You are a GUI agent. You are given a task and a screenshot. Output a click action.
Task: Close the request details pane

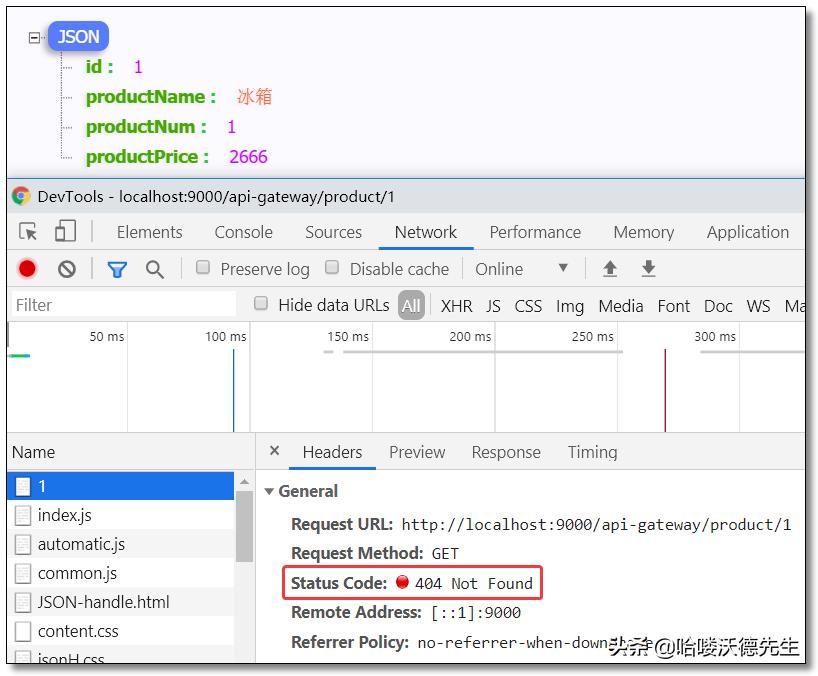coord(275,451)
